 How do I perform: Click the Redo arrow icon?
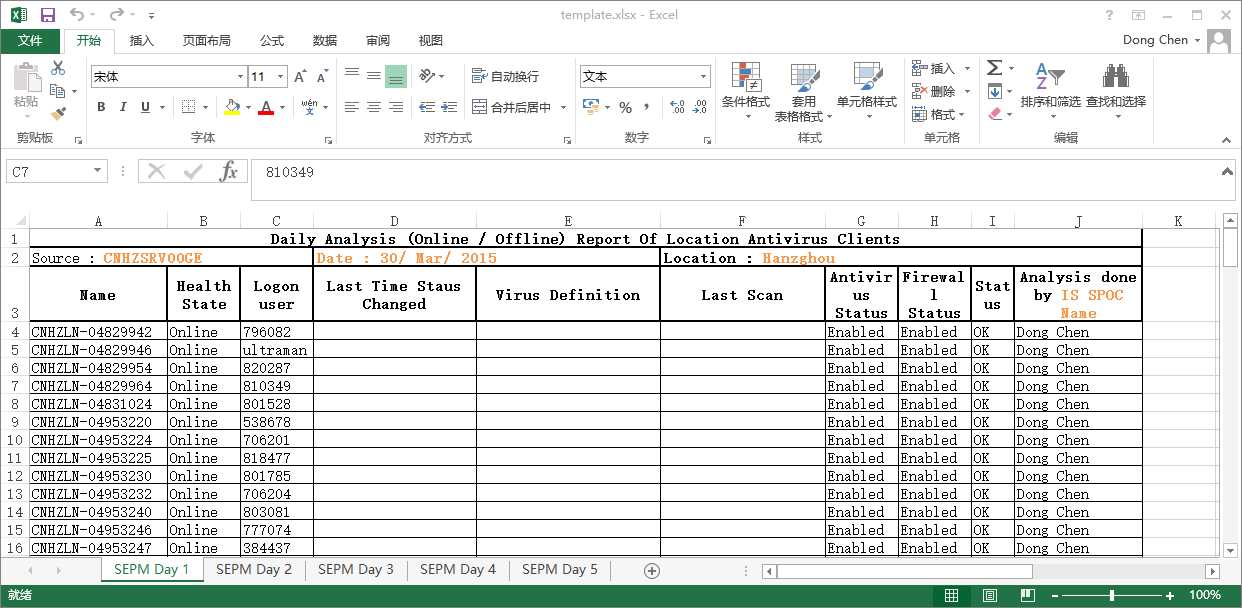coord(116,15)
